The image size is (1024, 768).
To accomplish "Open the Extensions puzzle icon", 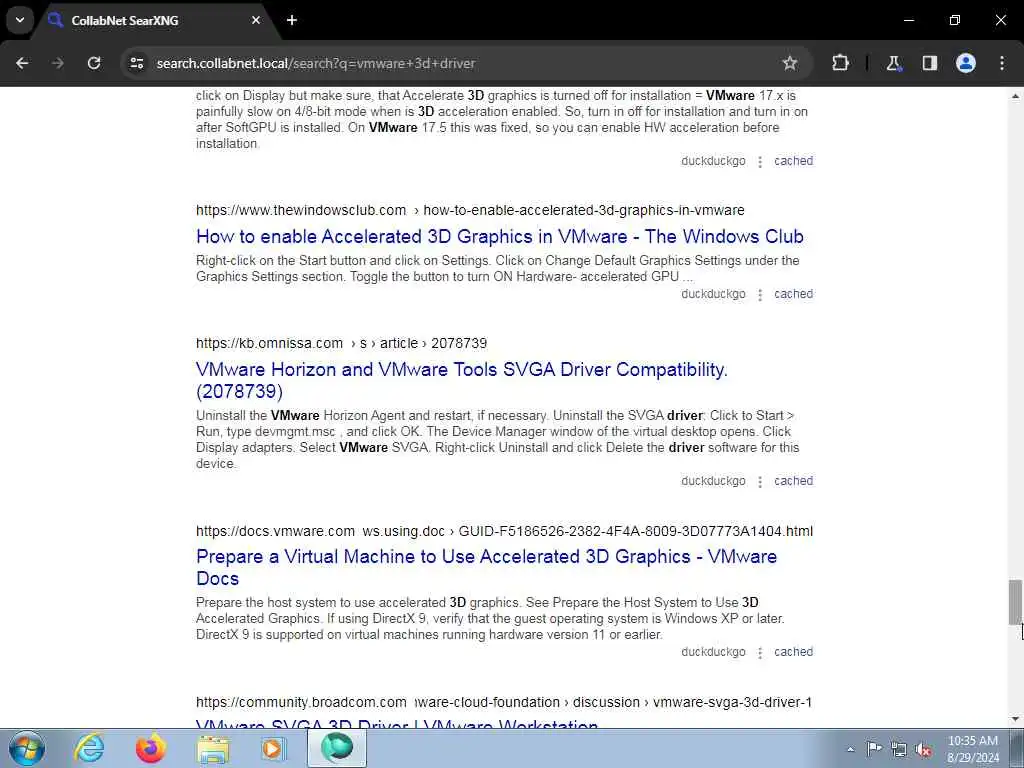I will (840, 63).
